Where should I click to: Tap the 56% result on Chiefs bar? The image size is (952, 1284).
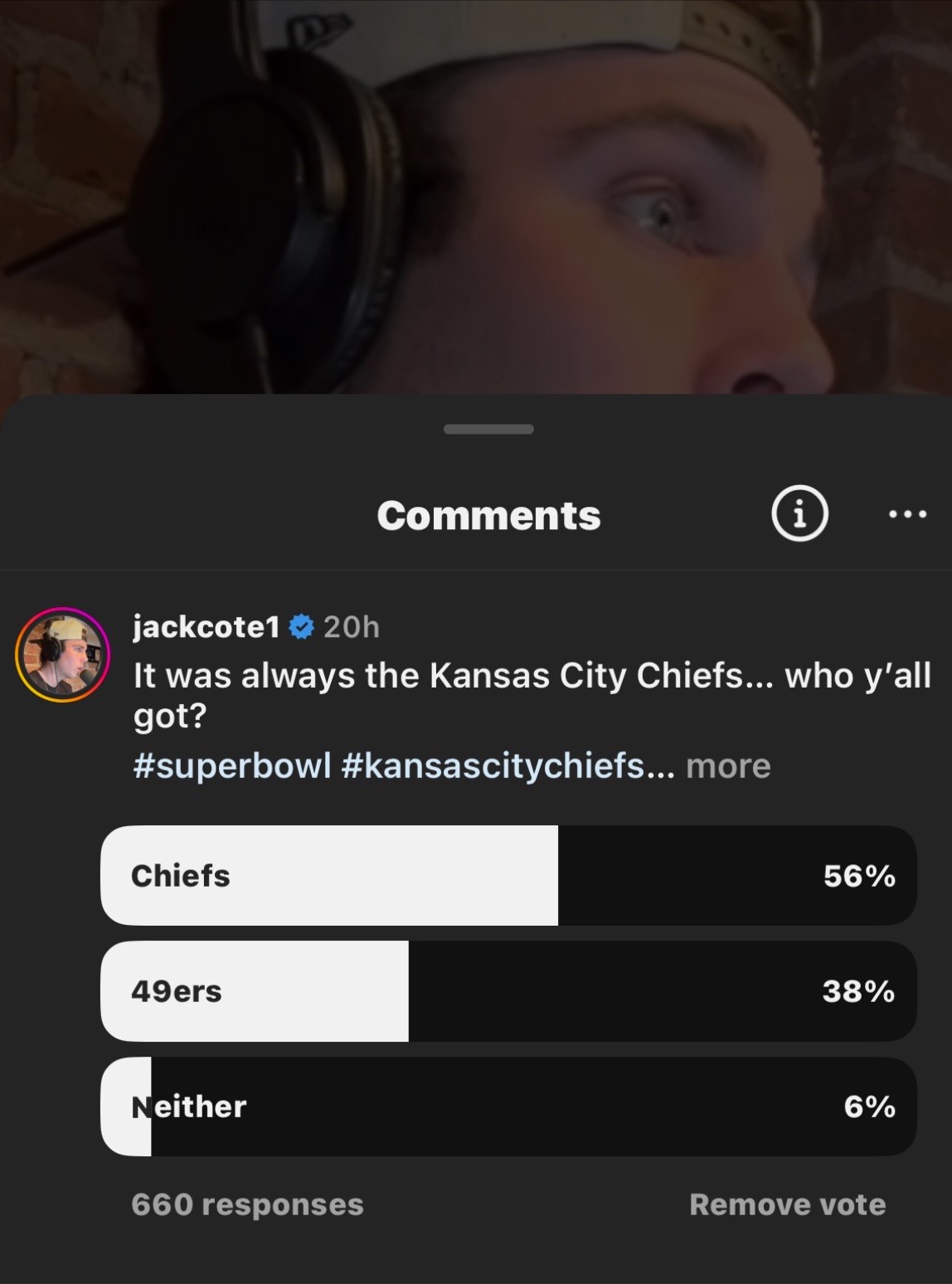(x=859, y=876)
